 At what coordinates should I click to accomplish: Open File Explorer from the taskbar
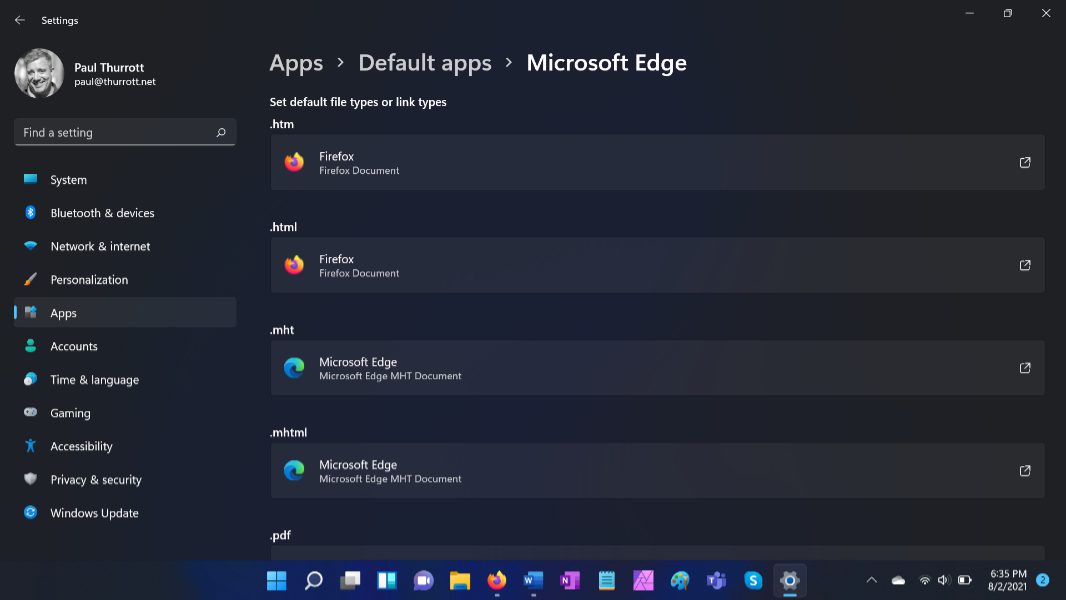pyautogui.click(x=460, y=580)
